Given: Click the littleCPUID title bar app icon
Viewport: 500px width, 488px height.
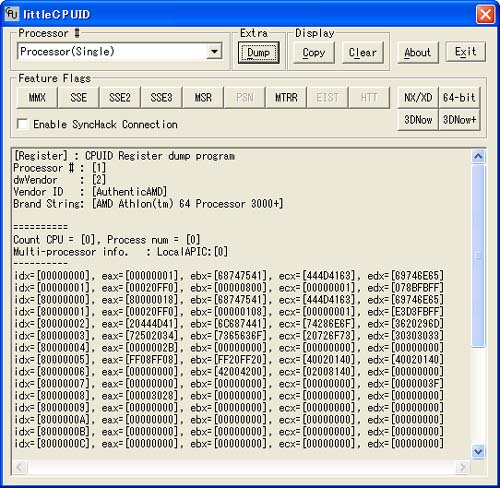Looking at the screenshot, I should 12,14.
